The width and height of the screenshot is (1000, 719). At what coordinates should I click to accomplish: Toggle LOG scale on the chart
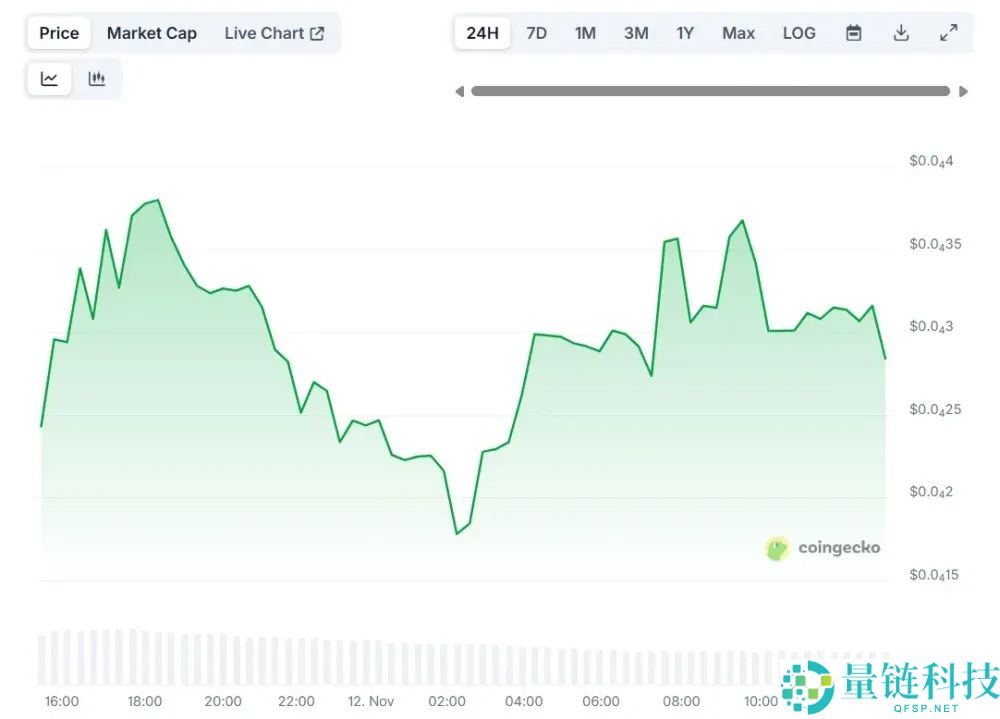[798, 33]
